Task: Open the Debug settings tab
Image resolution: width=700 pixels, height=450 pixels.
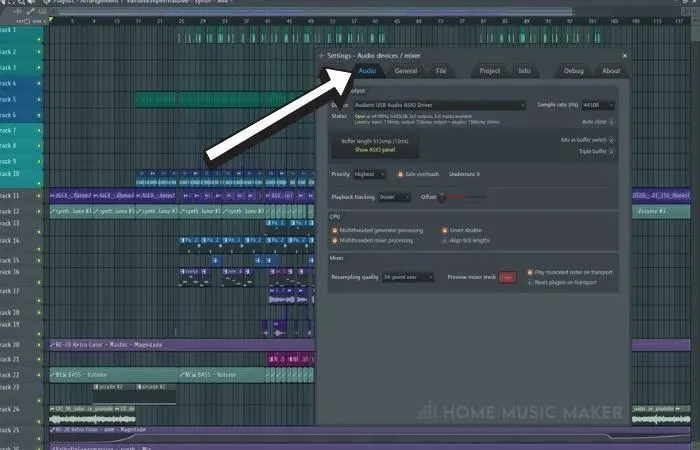Action: [574, 71]
